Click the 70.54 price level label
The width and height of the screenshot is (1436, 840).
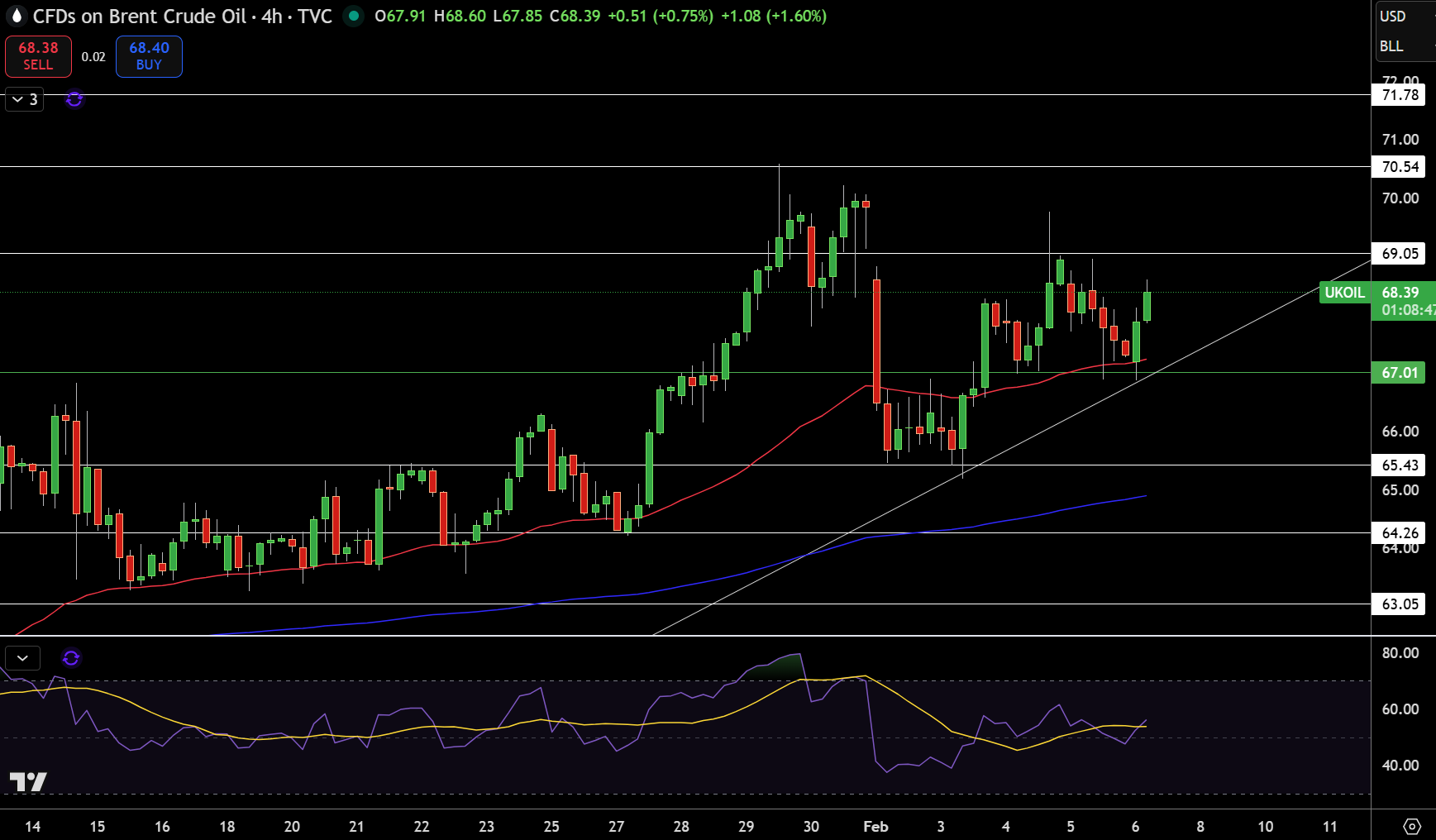point(1400,167)
